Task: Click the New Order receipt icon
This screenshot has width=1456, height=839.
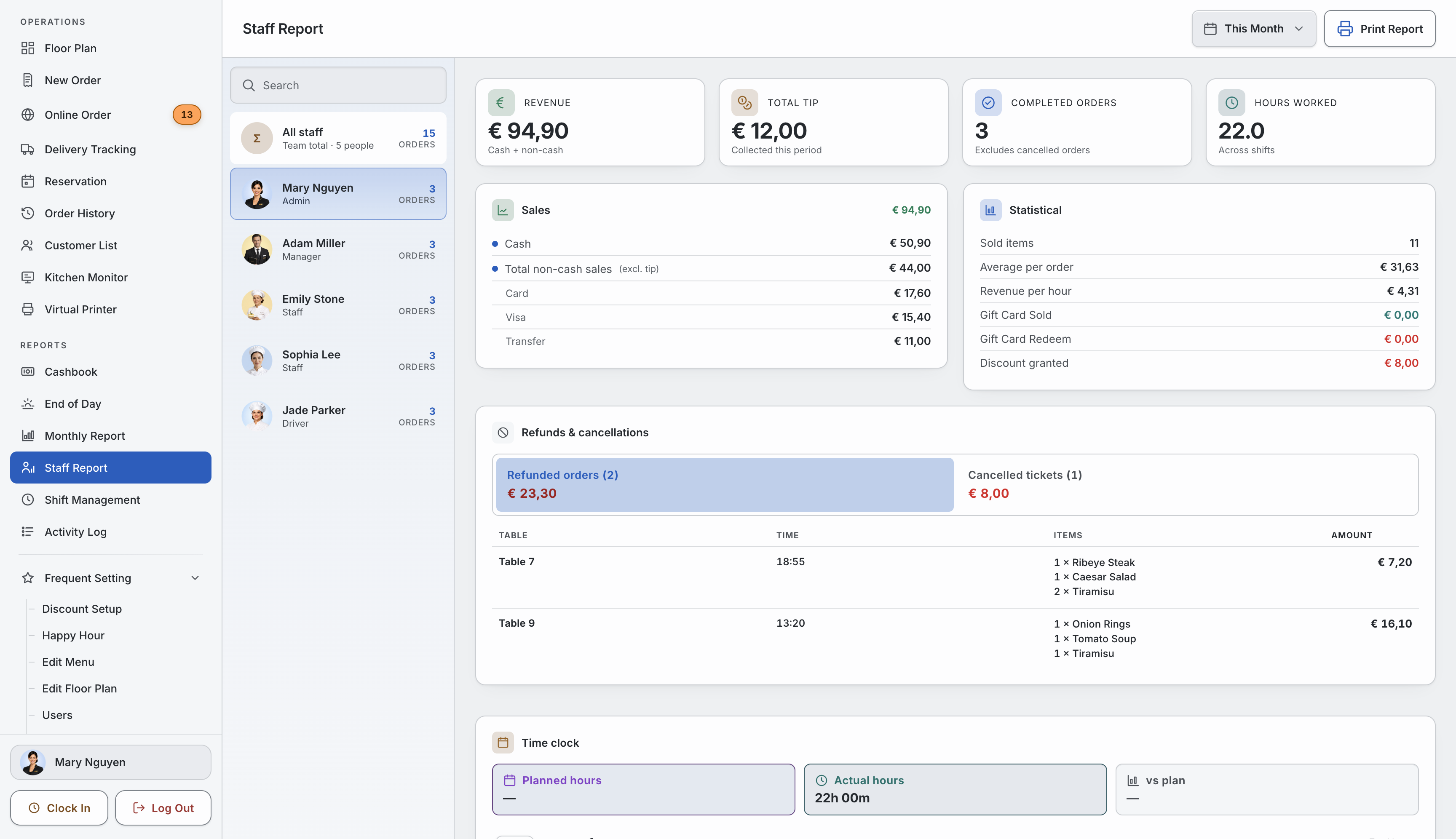Action: pos(28,80)
